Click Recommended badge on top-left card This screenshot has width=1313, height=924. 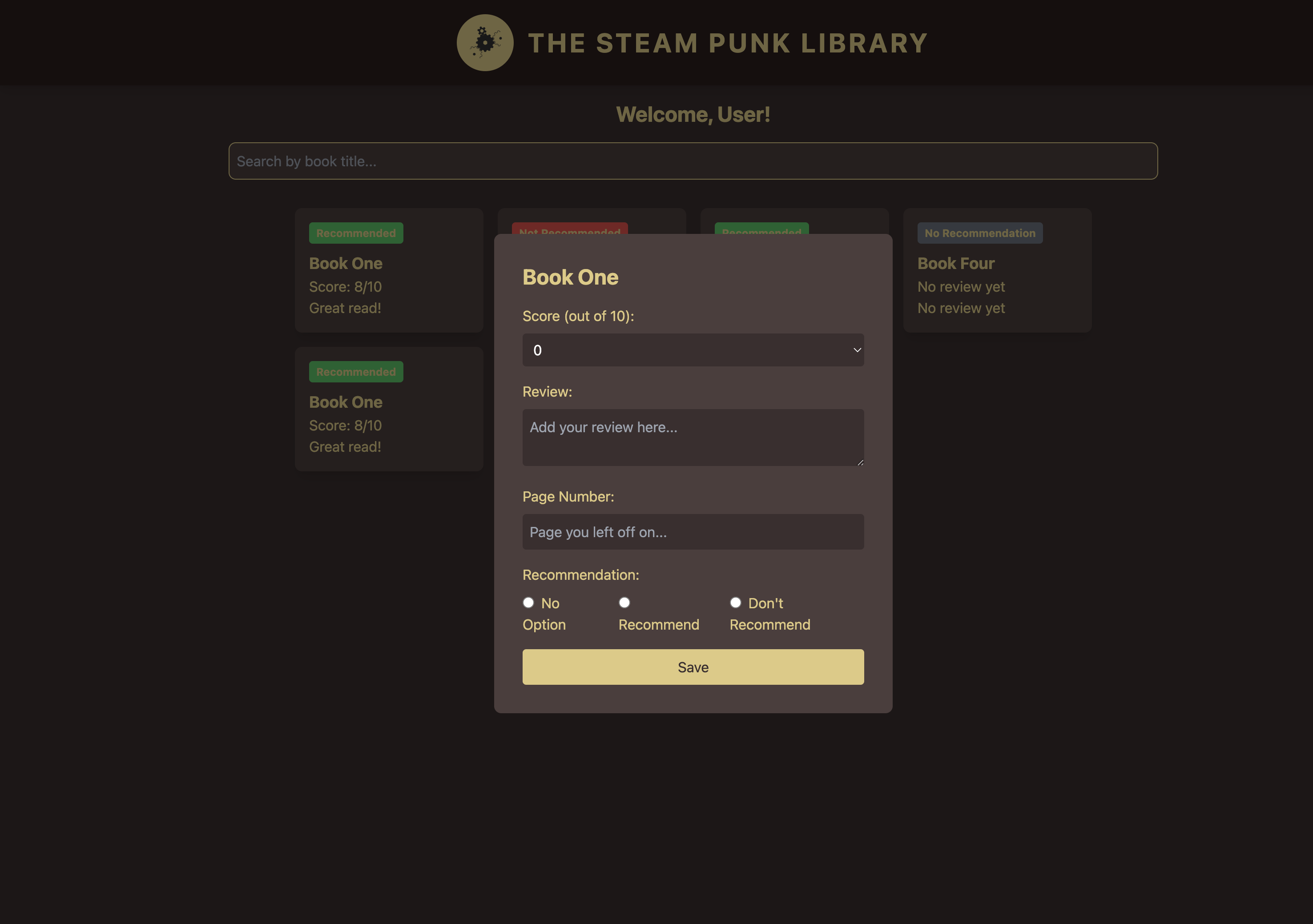pyautogui.click(x=356, y=233)
